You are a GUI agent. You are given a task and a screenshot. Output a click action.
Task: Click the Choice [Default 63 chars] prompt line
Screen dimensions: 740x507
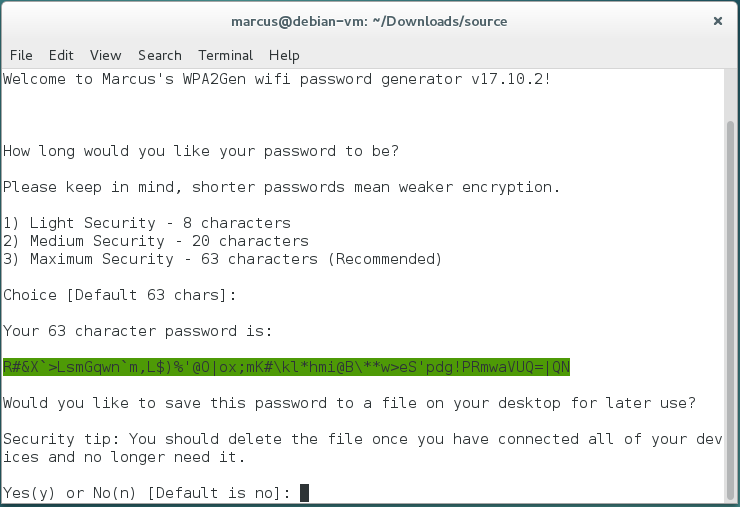pos(121,295)
